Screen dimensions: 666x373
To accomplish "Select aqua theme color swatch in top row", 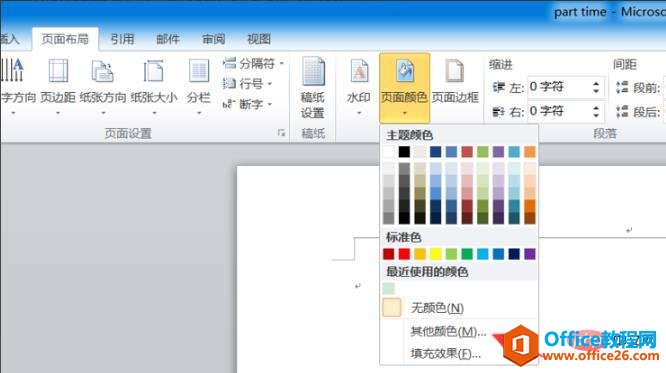I will click(x=514, y=152).
